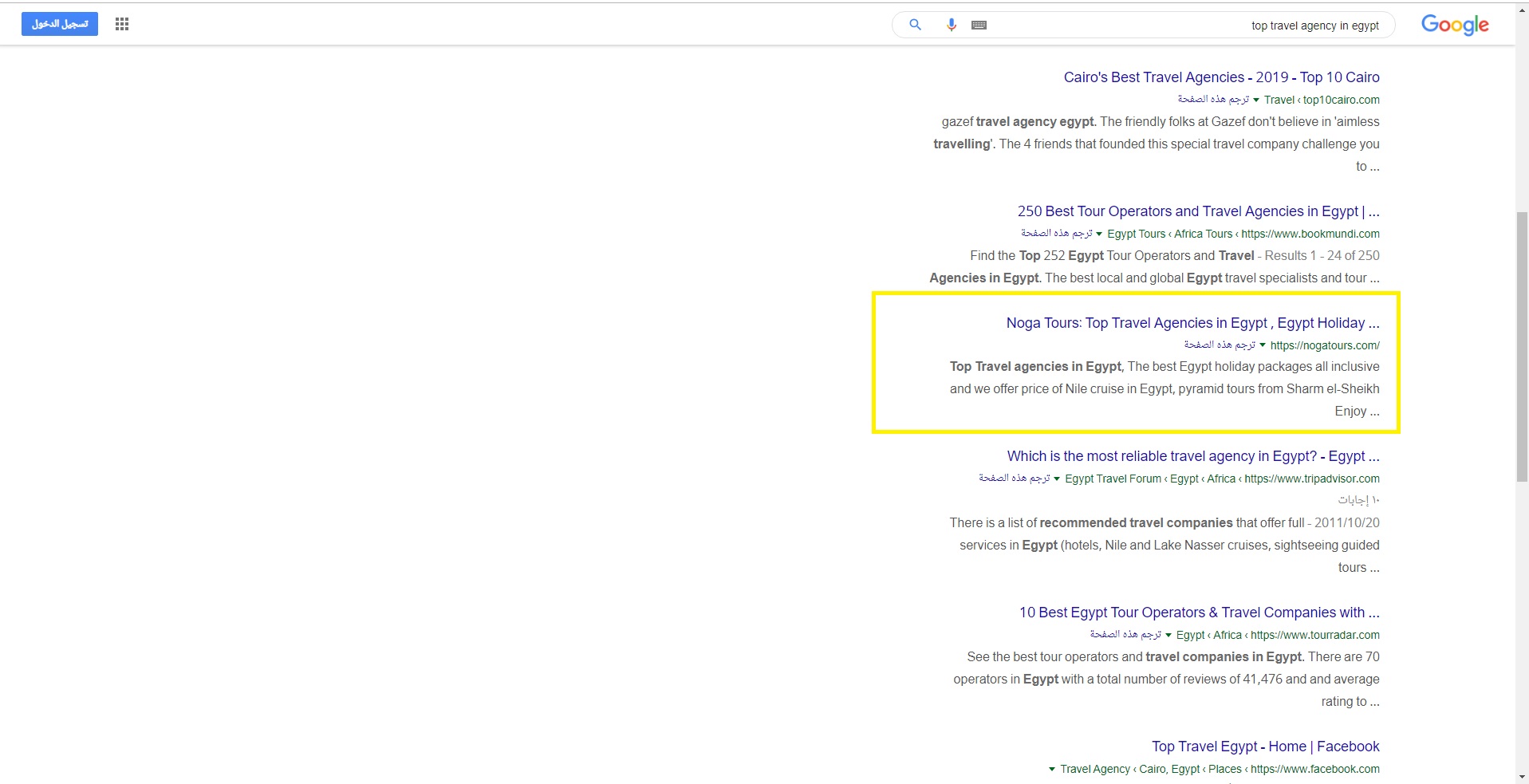1529x784 pixels.
Task: Click the Google logo
Action: point(1455,25)
